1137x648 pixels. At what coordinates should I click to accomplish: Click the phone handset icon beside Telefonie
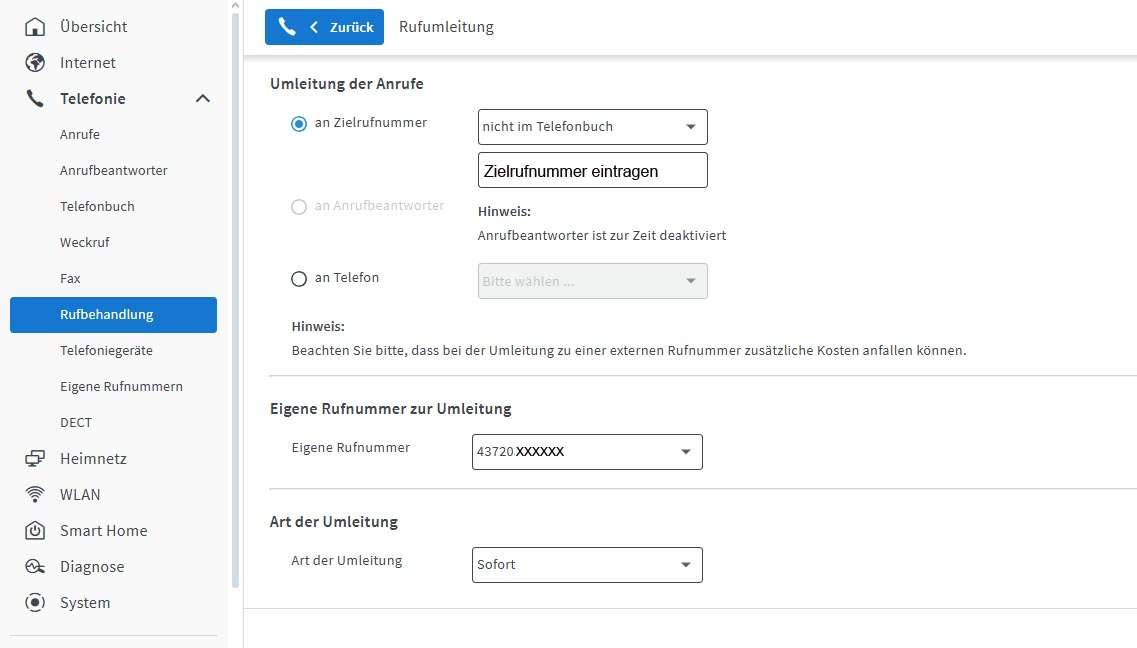35,99
